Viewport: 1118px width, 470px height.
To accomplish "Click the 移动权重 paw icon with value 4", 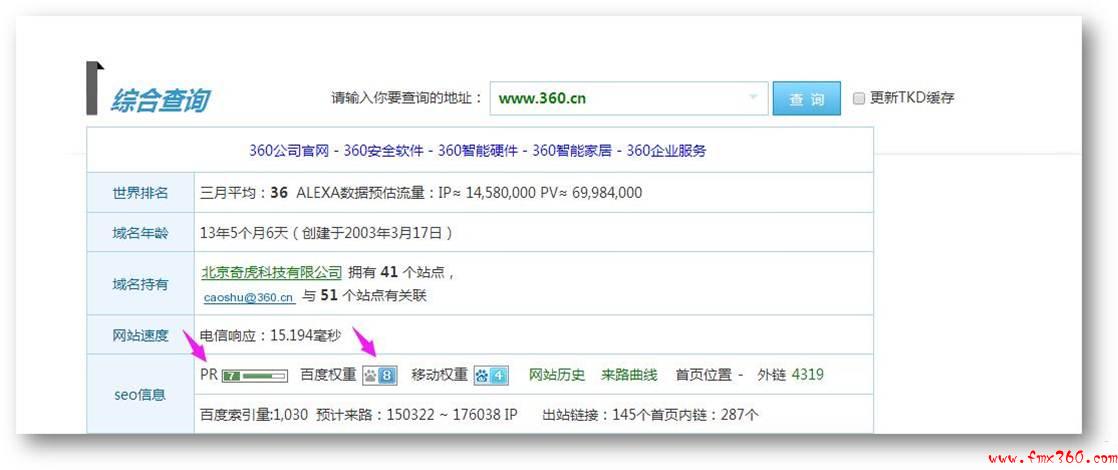I will pyautogui.click(x=491, y=375).
